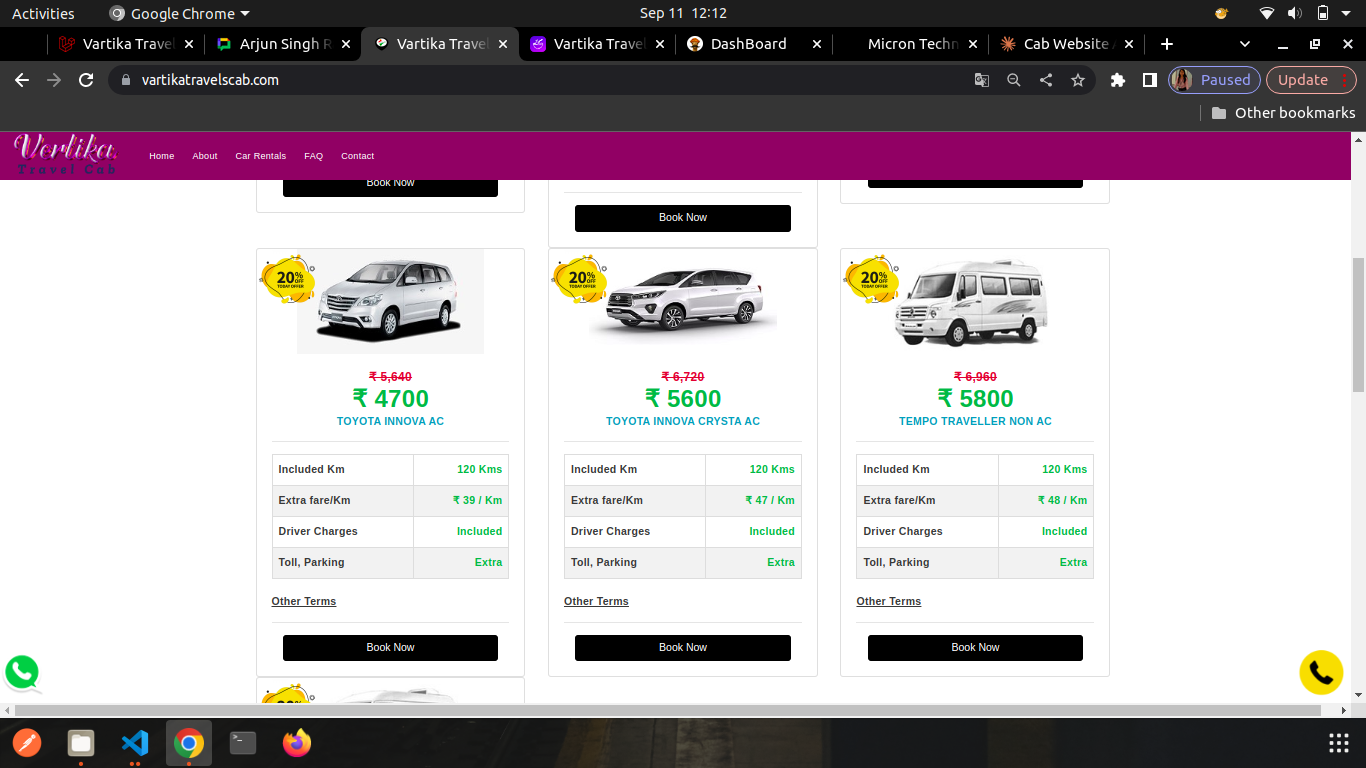View Other Terms for Tempo Traveller
The width and height of the screenshot is (1366, 768).
(888, 601)
